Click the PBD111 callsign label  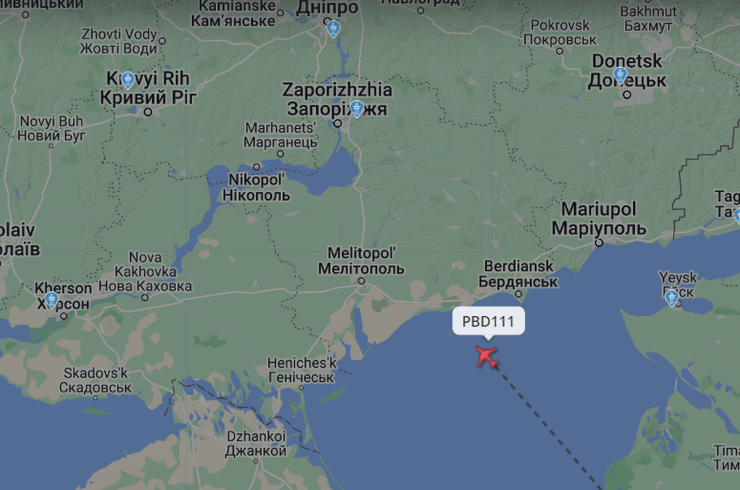pos(488,321)
